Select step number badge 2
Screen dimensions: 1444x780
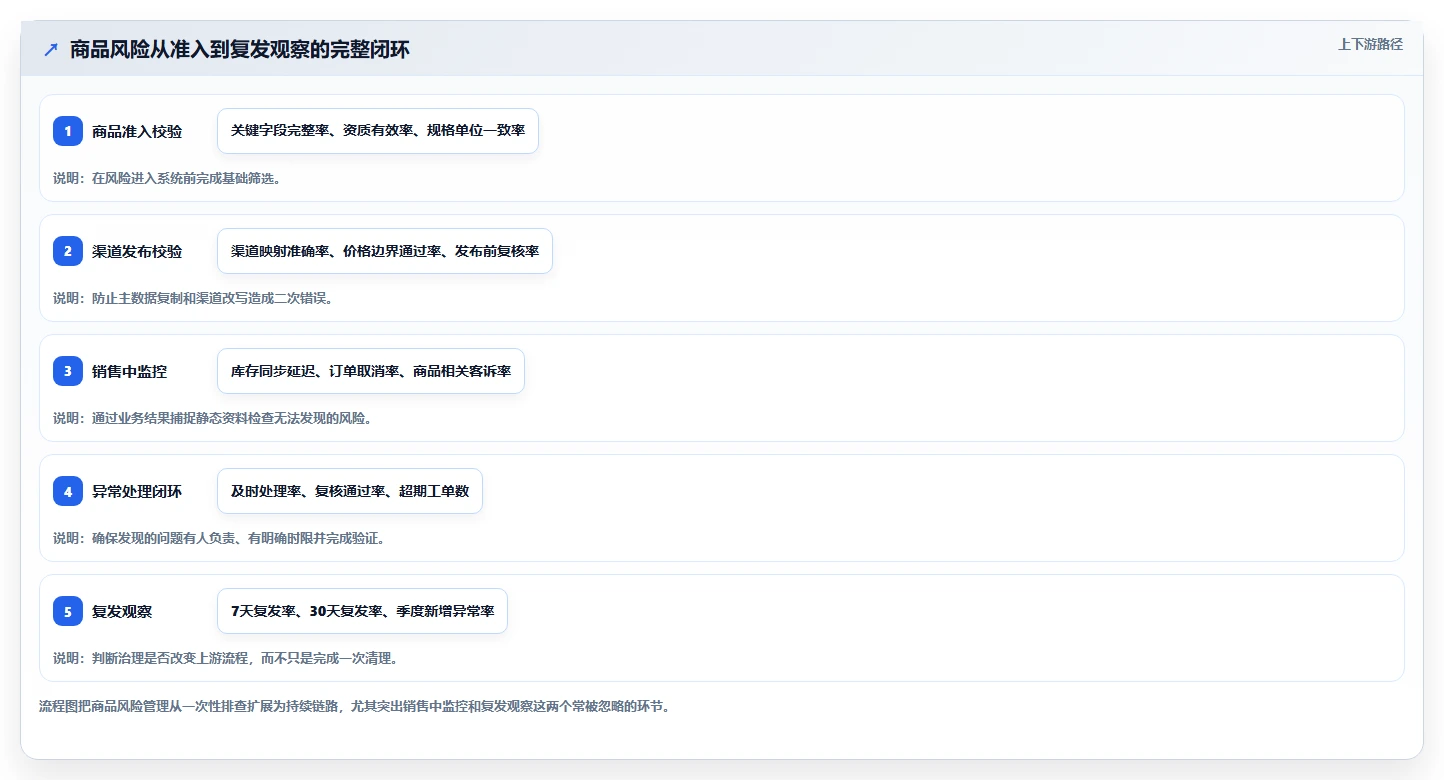click(68, 251)
